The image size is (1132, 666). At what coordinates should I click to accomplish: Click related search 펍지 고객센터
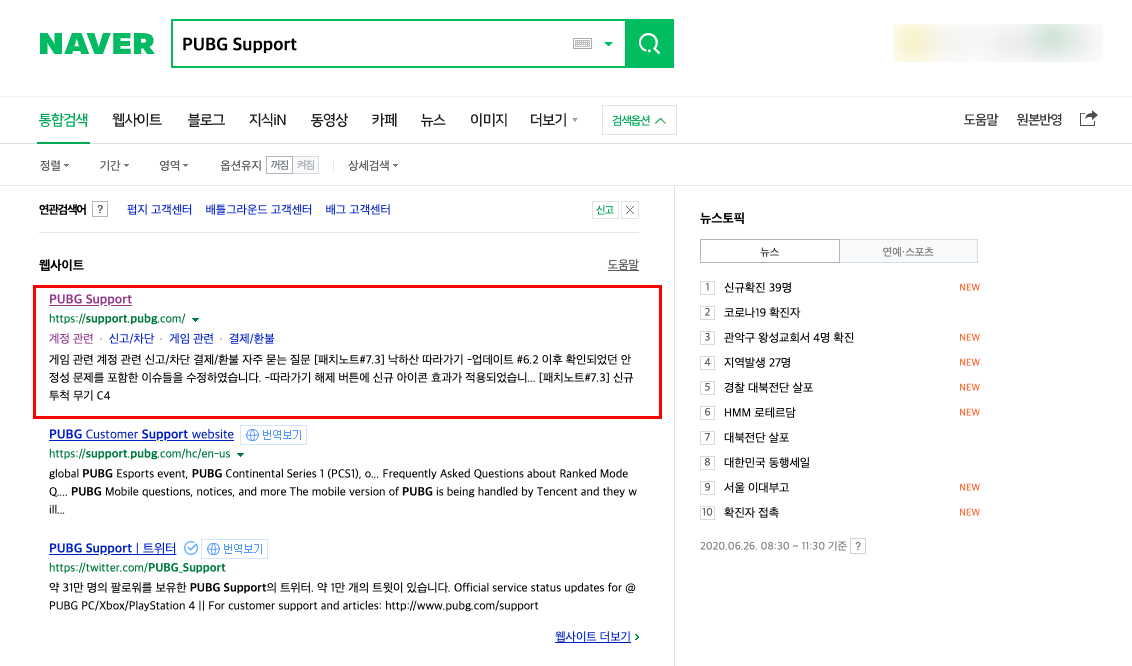point(160,209)
